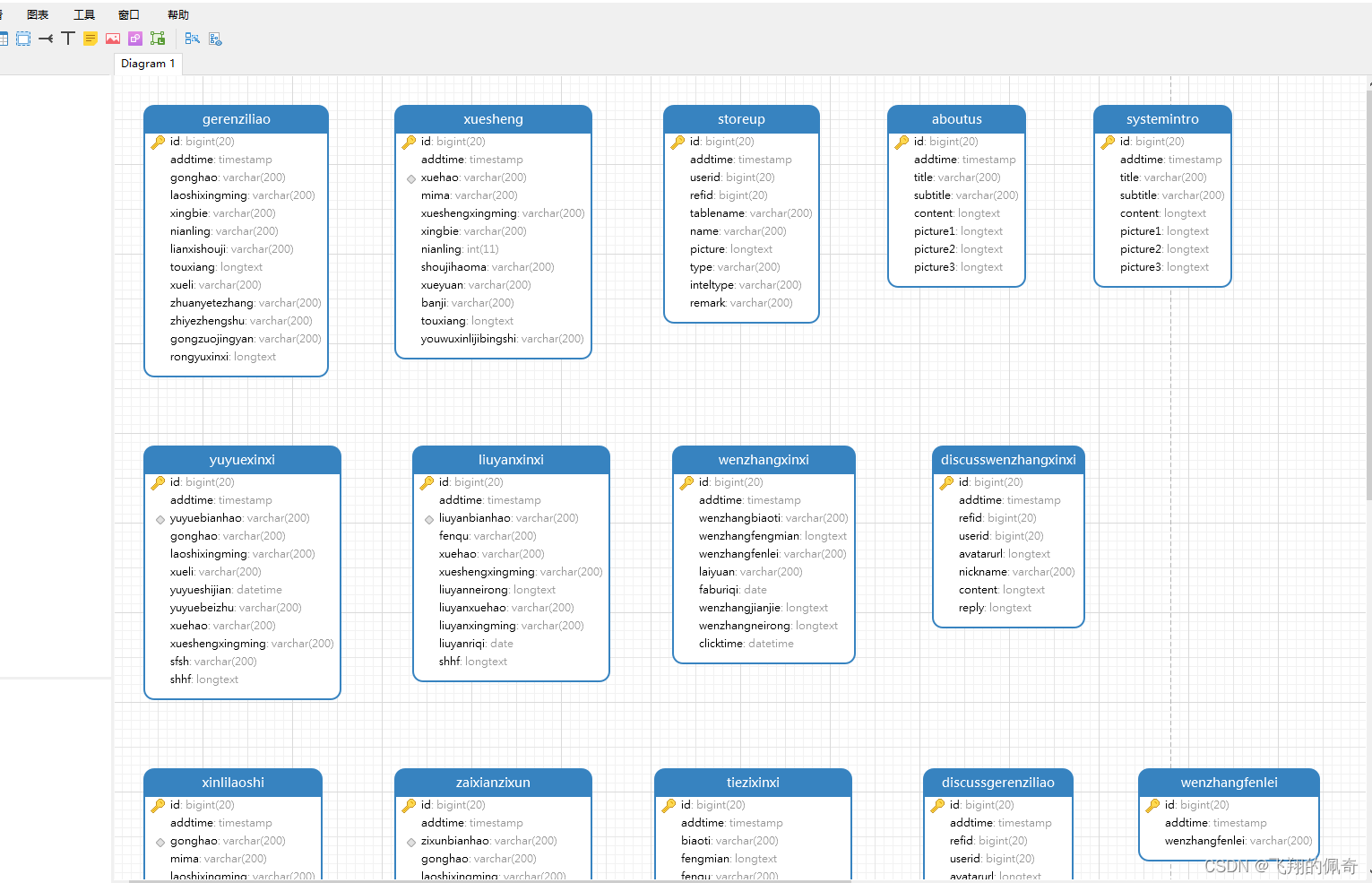Open the 窗口 menu
The height and width of the screenshot is (883, 1372).
coord(127,13)
